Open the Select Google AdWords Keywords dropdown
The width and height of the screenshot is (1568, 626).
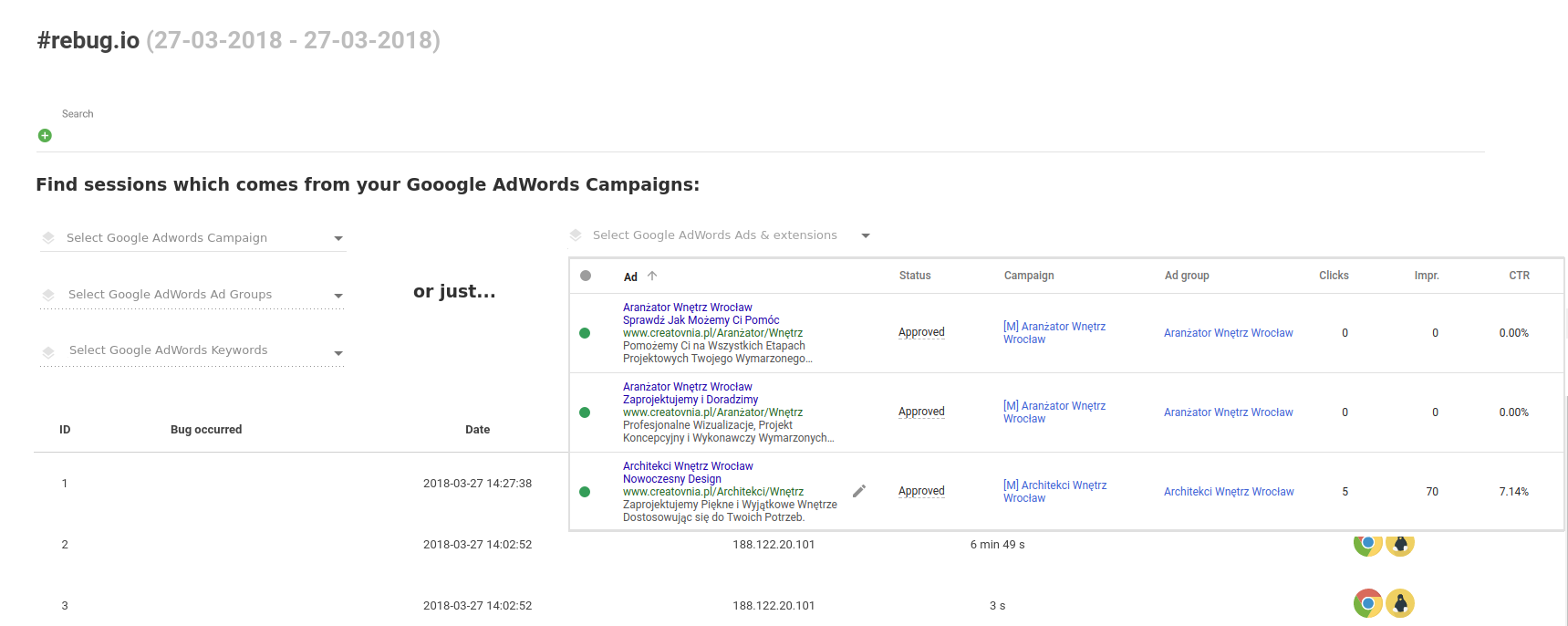point(192,351)
